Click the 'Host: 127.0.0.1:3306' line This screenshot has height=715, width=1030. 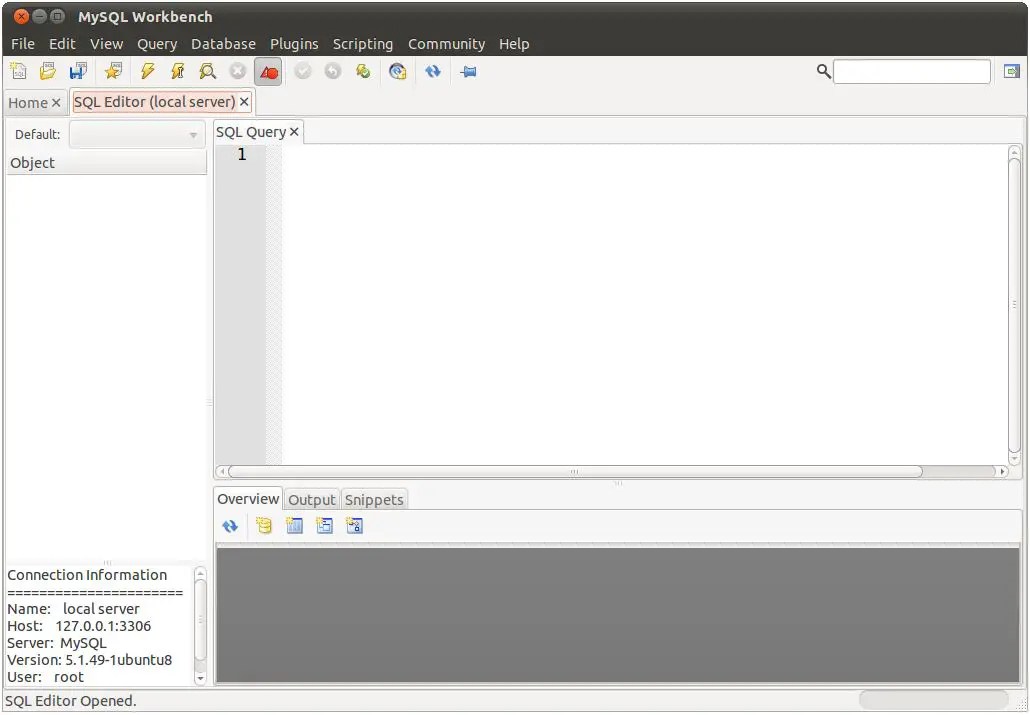[79, 626]
